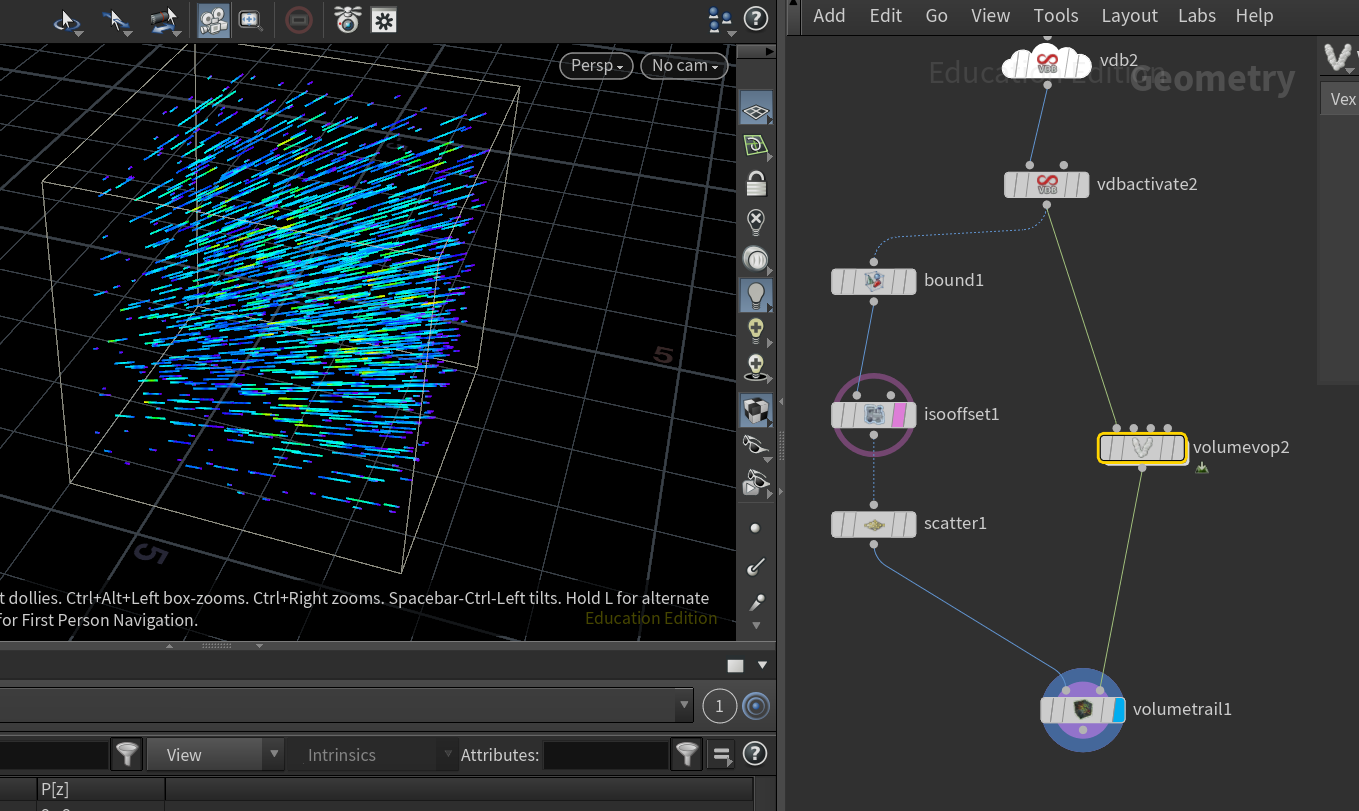
Task: Click the Vex tab in parameter pane
Action: coord(1341,99)
